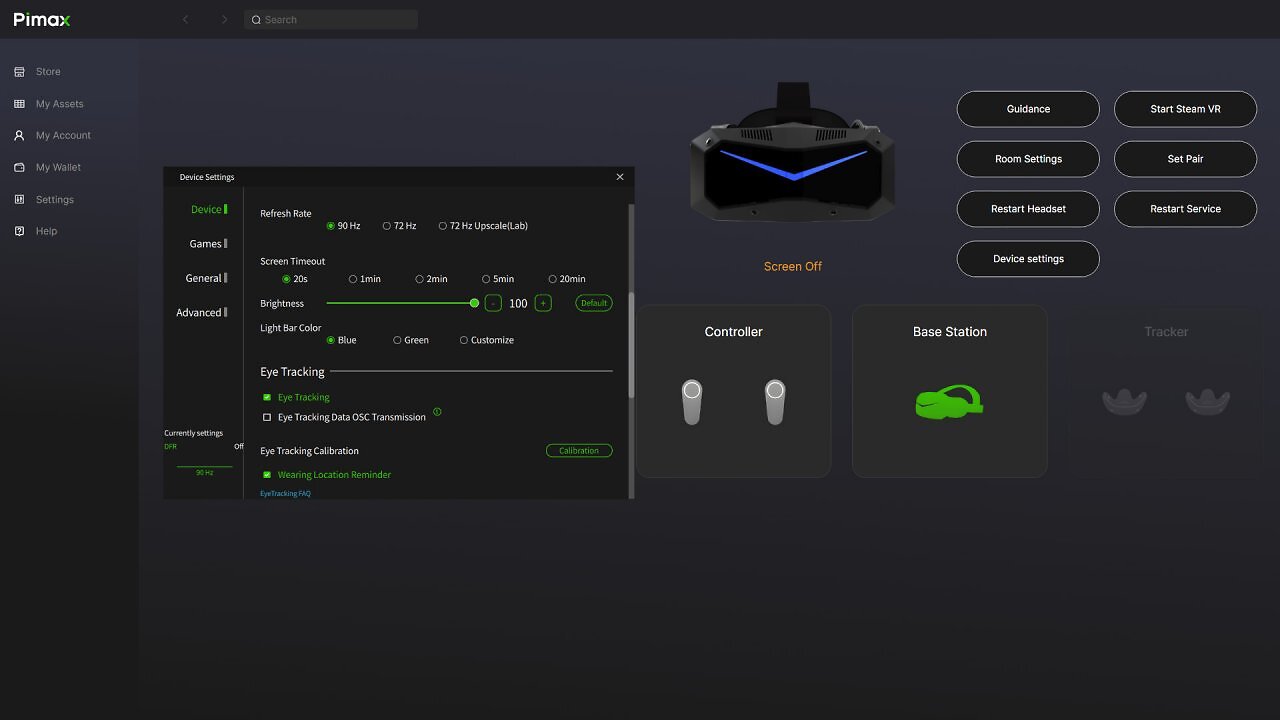The image size is (1280, 720).
Task: Set screen timeout to 20min
Action: tap(567, 279)
